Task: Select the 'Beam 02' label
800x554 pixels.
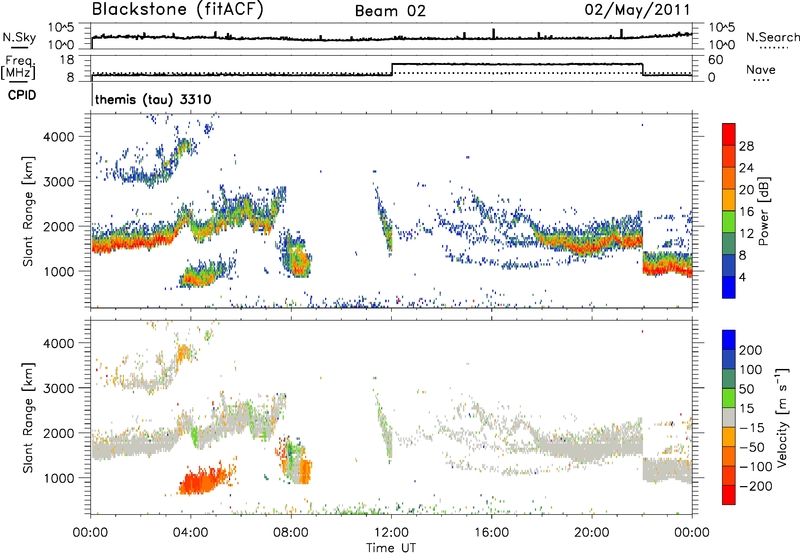Action: pos(390,11)
